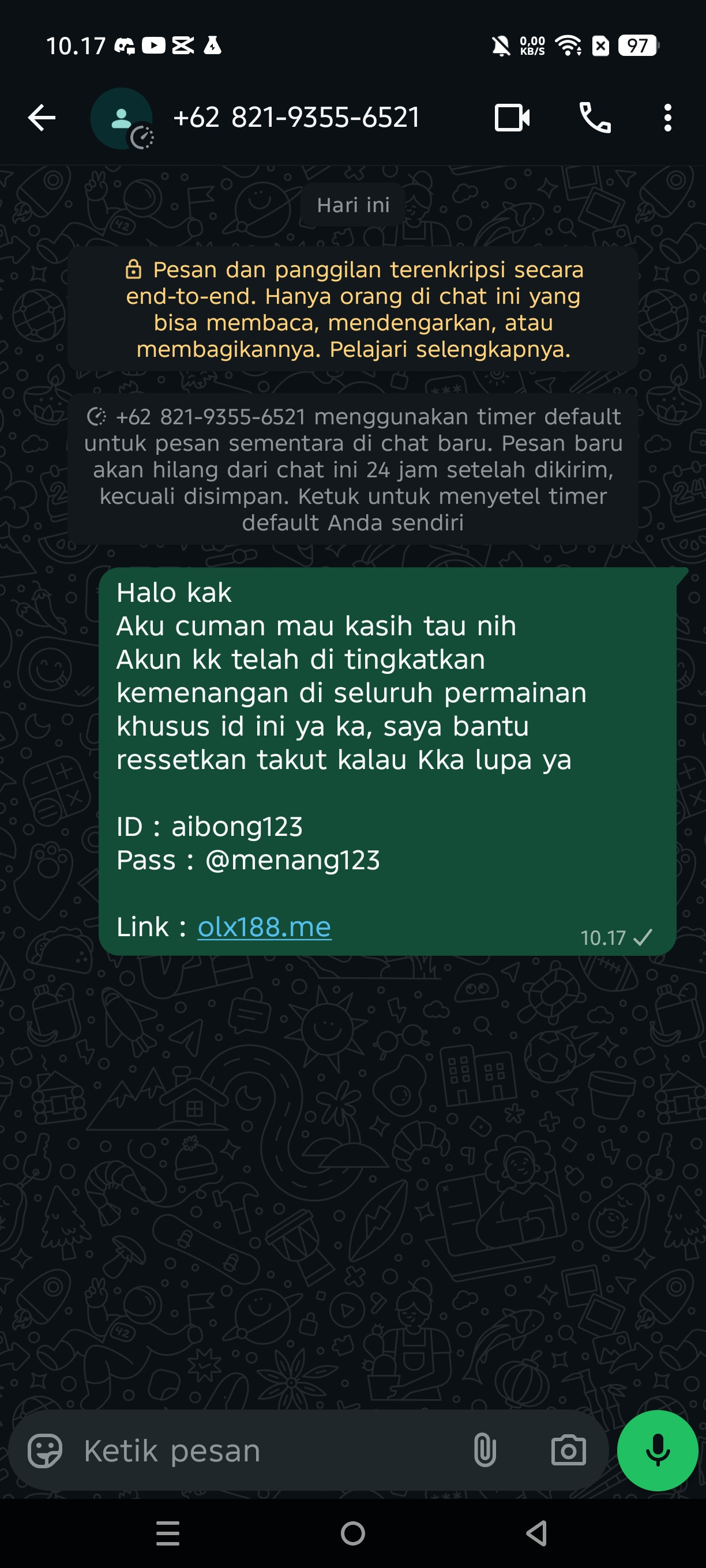This screenshot has width=706, height=1568.
Task: Tap Android back triangle navigation button
Action: (536, 1533)
